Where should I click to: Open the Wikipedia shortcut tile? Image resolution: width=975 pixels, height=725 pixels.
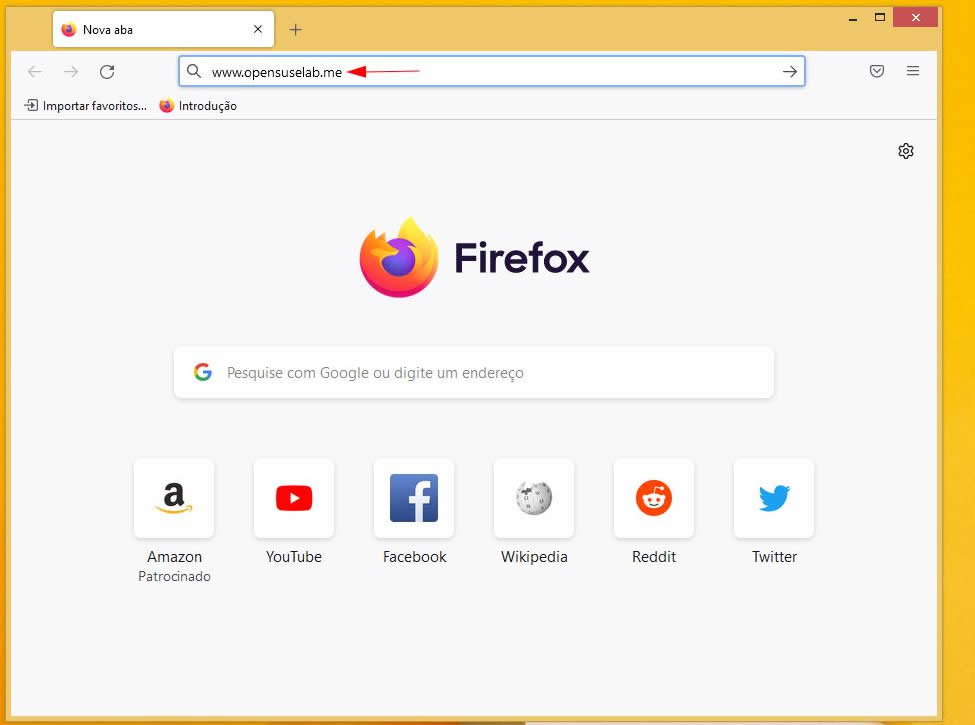coord(534,498)
